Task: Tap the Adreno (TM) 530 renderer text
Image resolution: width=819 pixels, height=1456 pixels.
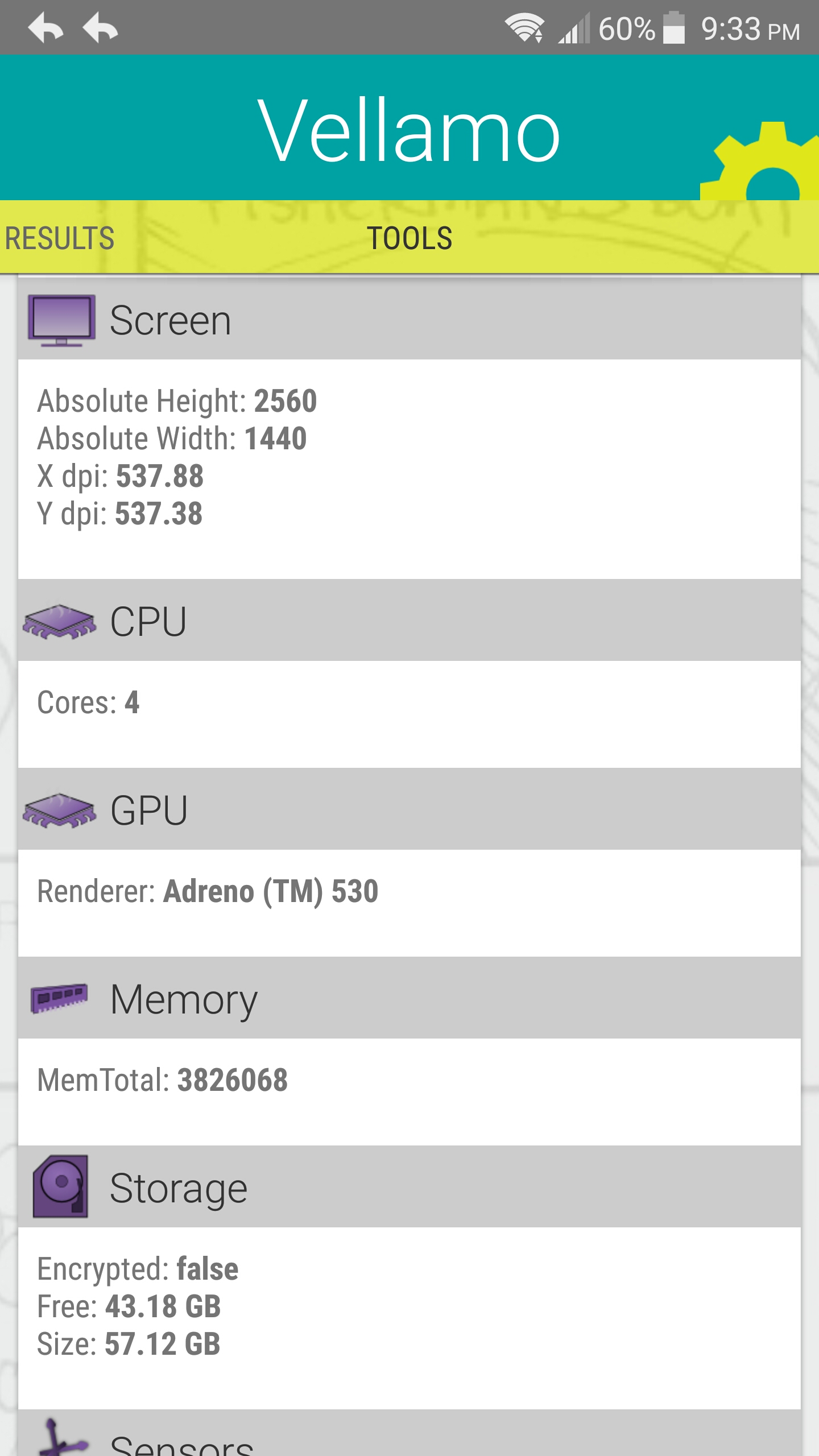Action: pos(270,891)
